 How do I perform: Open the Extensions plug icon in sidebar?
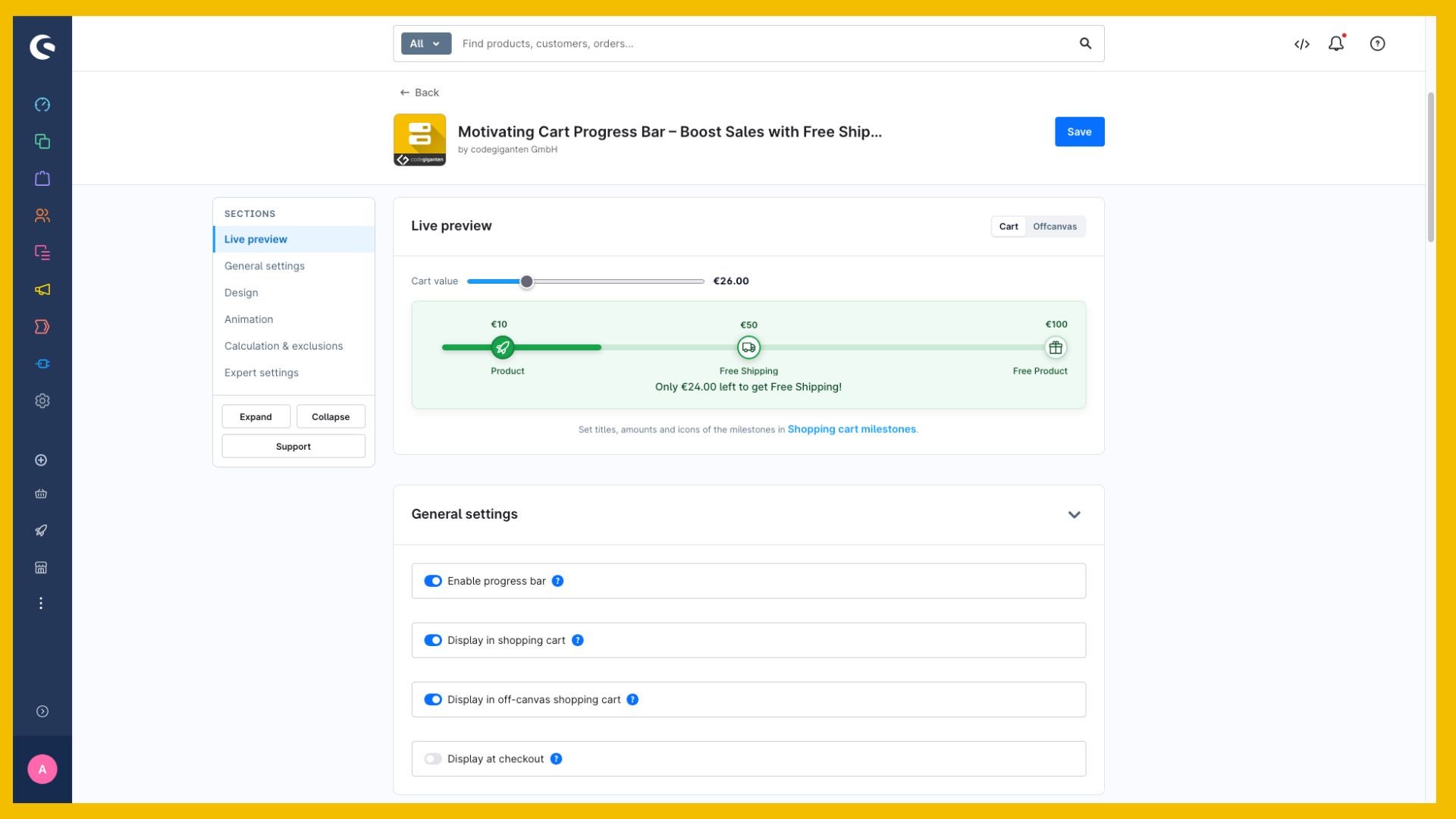[42, 364]
